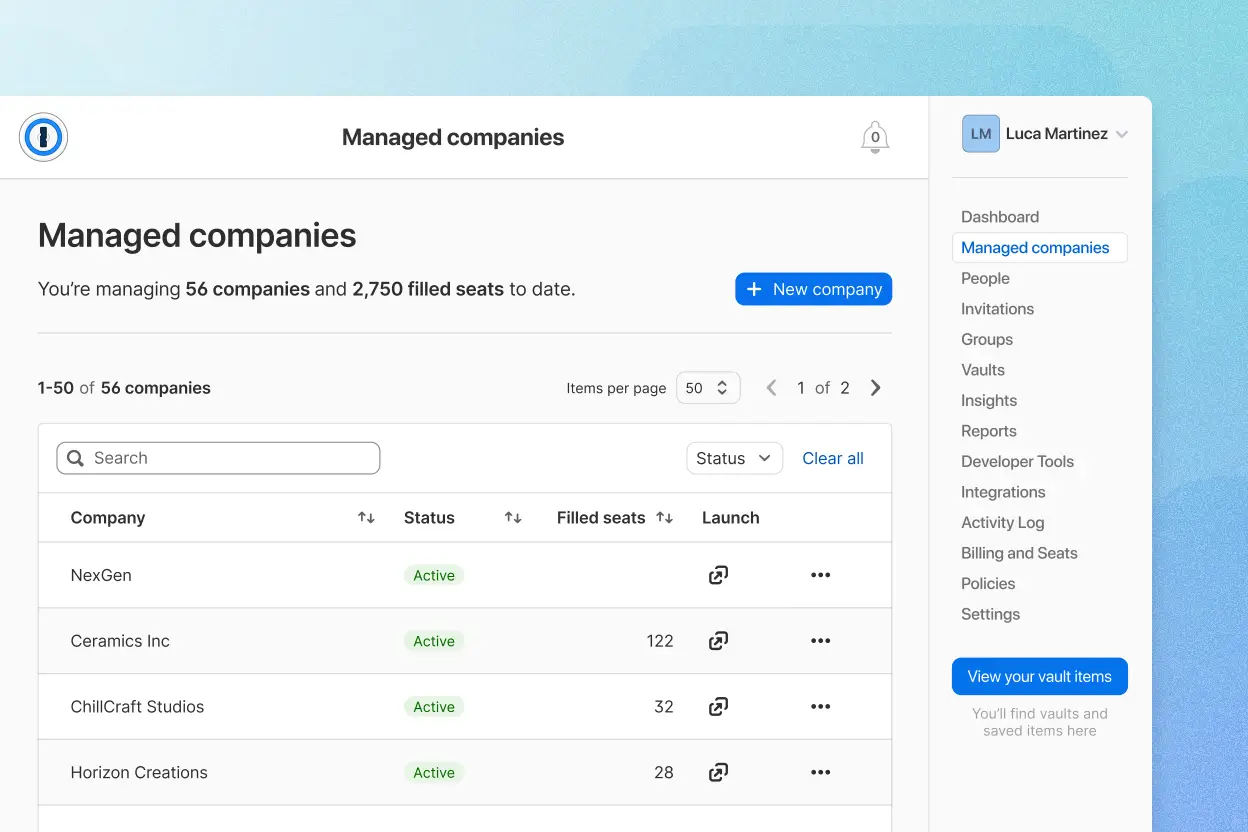Viewport: 1248px width, 832px height.
Task: Open People in the sidebar
Action: 985,278
